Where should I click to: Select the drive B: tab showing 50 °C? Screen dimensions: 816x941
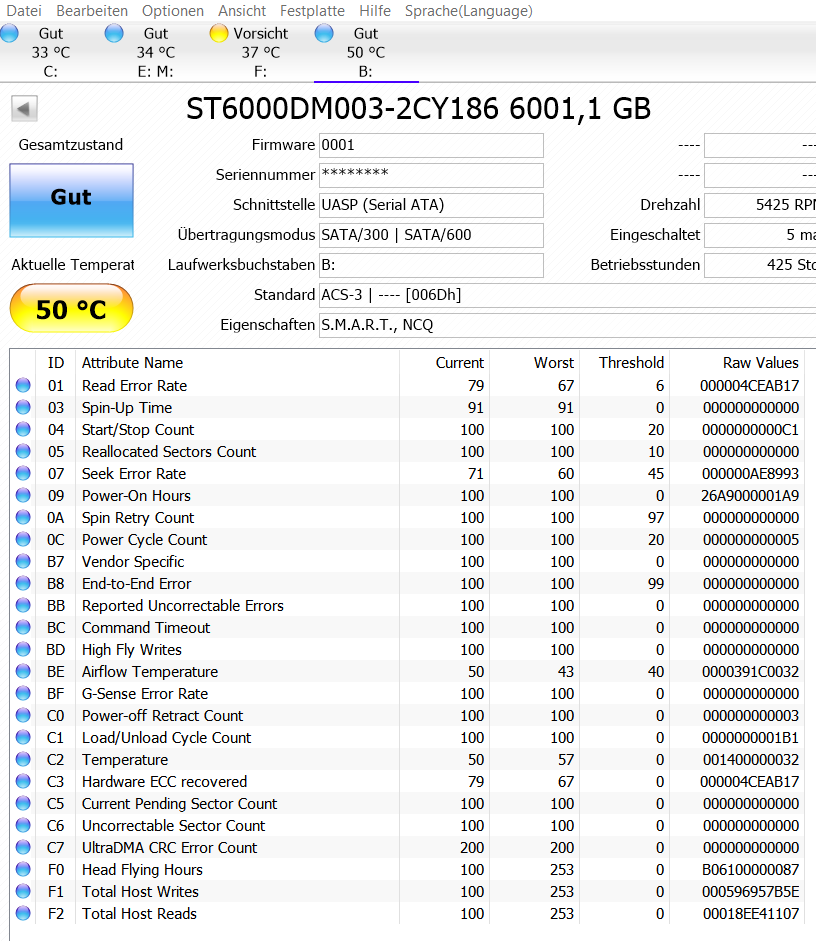pyautogui.click(x=366, y=52)
